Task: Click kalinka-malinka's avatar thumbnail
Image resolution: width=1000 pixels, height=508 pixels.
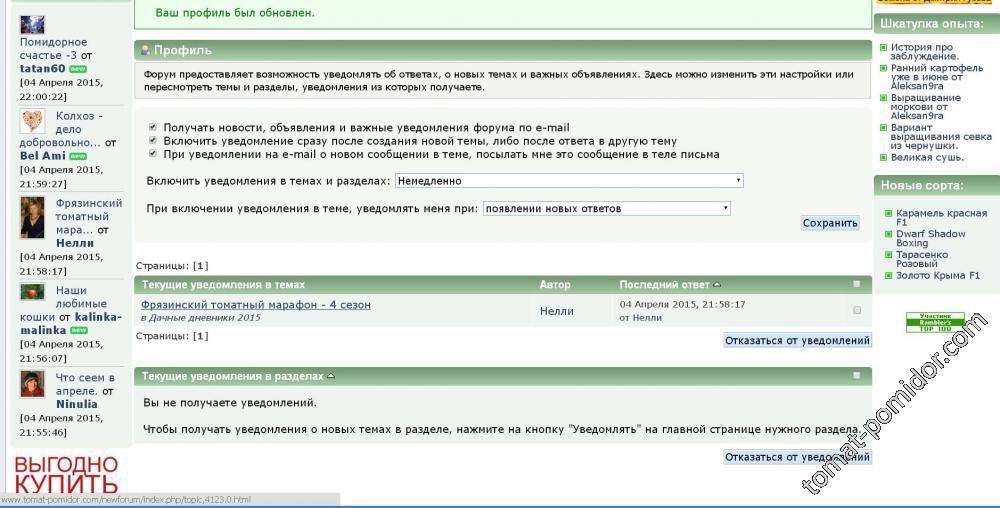Action: [32, 292]
